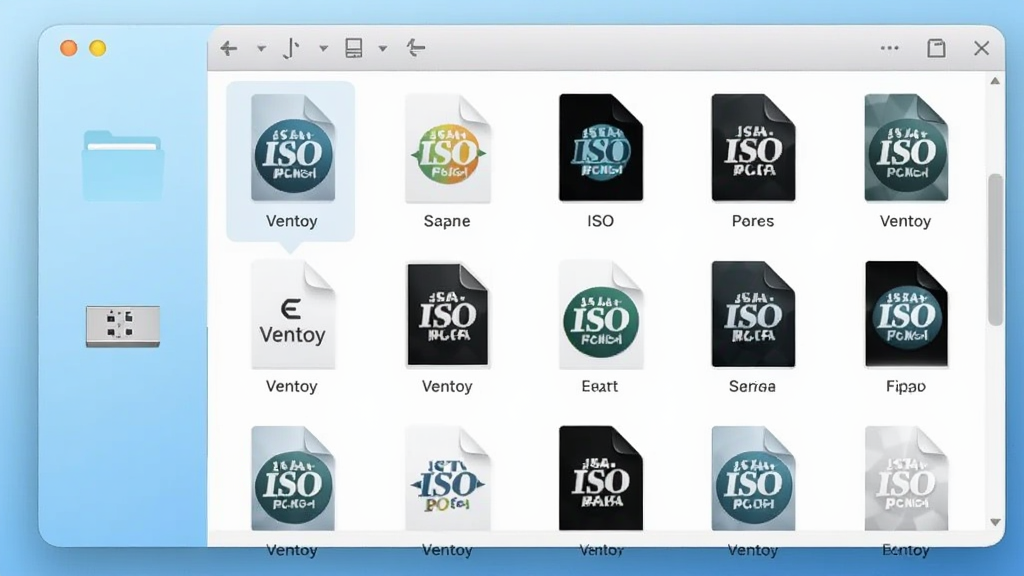Viewport: 1024px width, 576px height.
Task: Click the orange window control dot
Action: (x=69, y=48)
